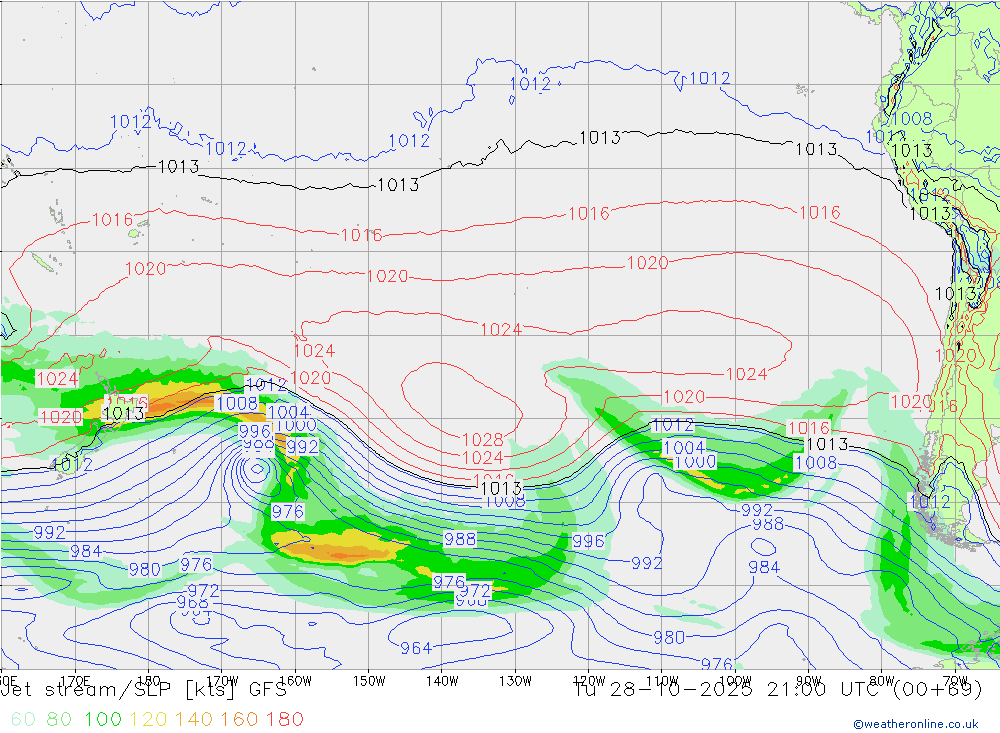Viewport: 1000px width, 733px height.
Task: Click the red 1028 isobar label
Action: tap(483, 440)
